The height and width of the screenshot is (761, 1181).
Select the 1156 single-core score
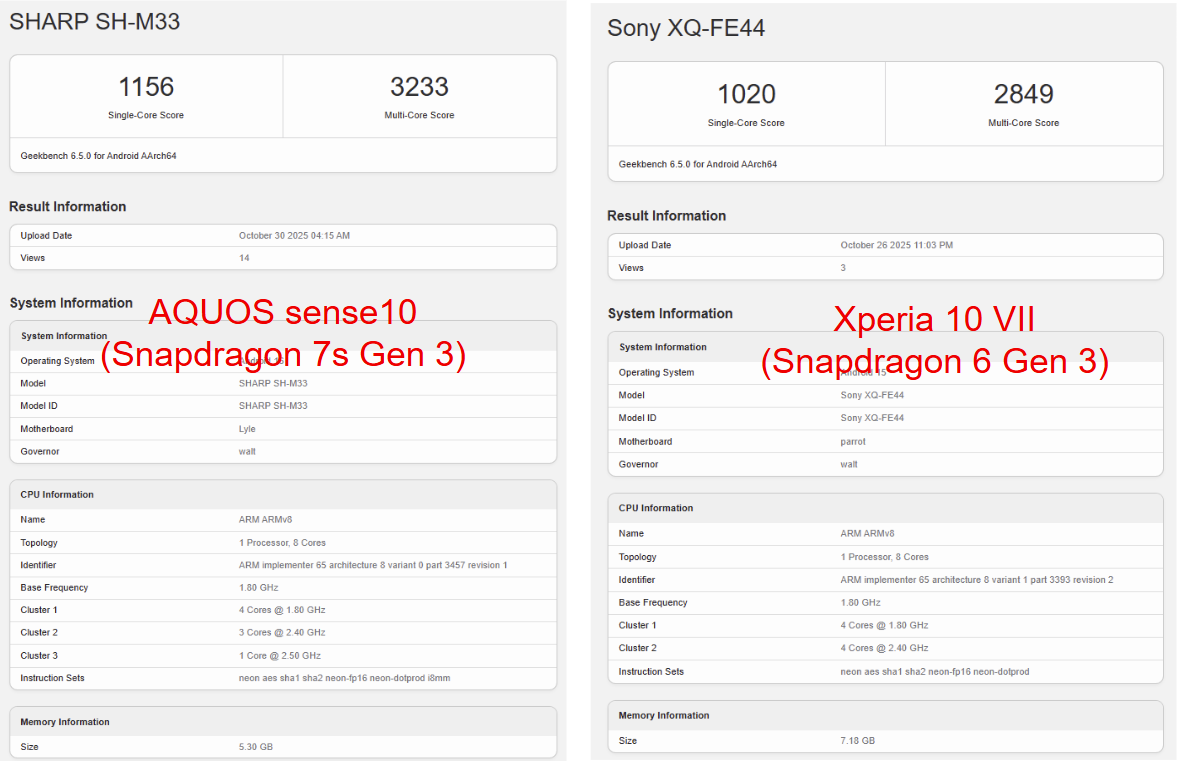click(146, 87)
